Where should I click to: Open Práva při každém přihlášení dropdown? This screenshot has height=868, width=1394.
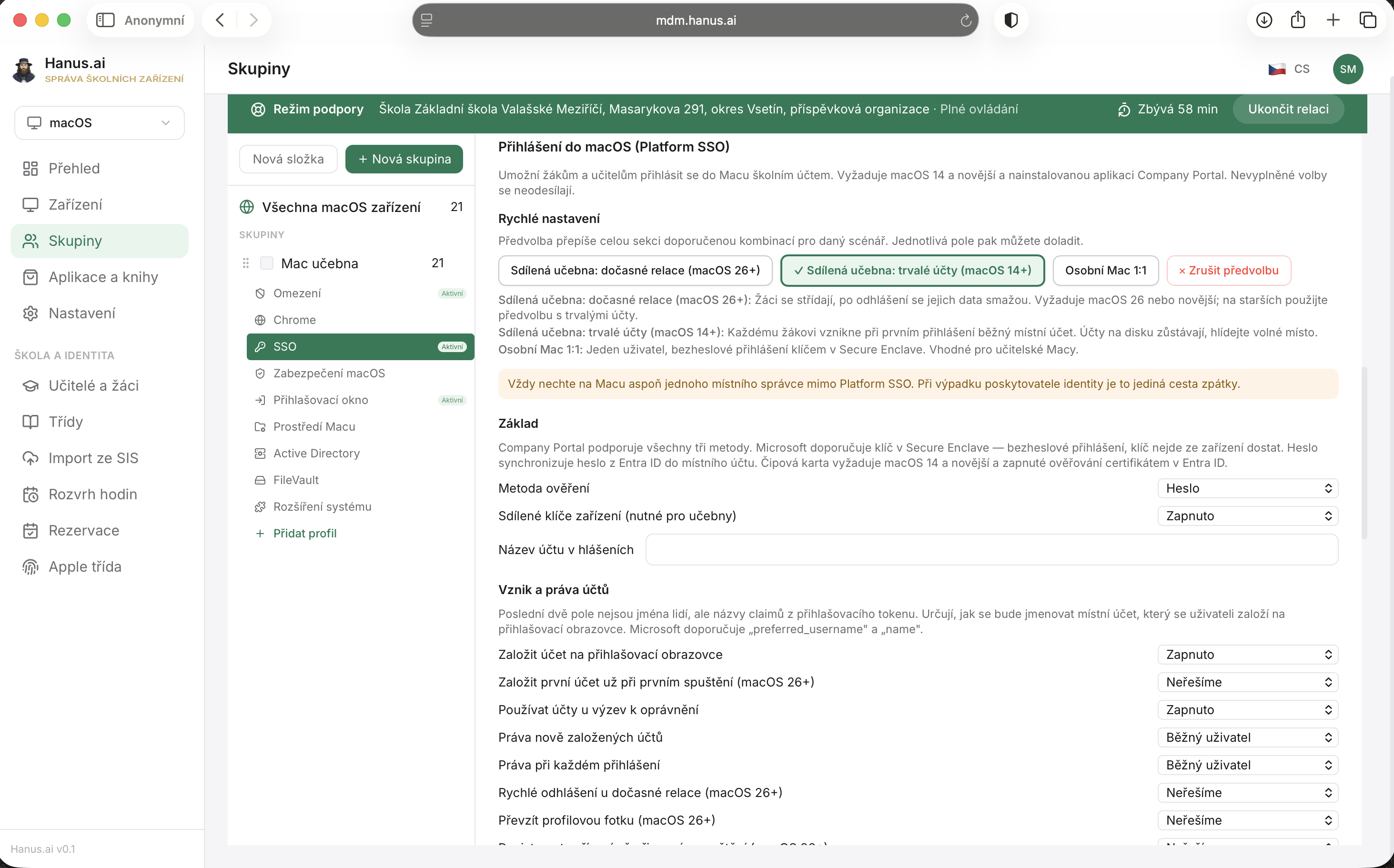pyautogui.click(x=1248, y=765)
